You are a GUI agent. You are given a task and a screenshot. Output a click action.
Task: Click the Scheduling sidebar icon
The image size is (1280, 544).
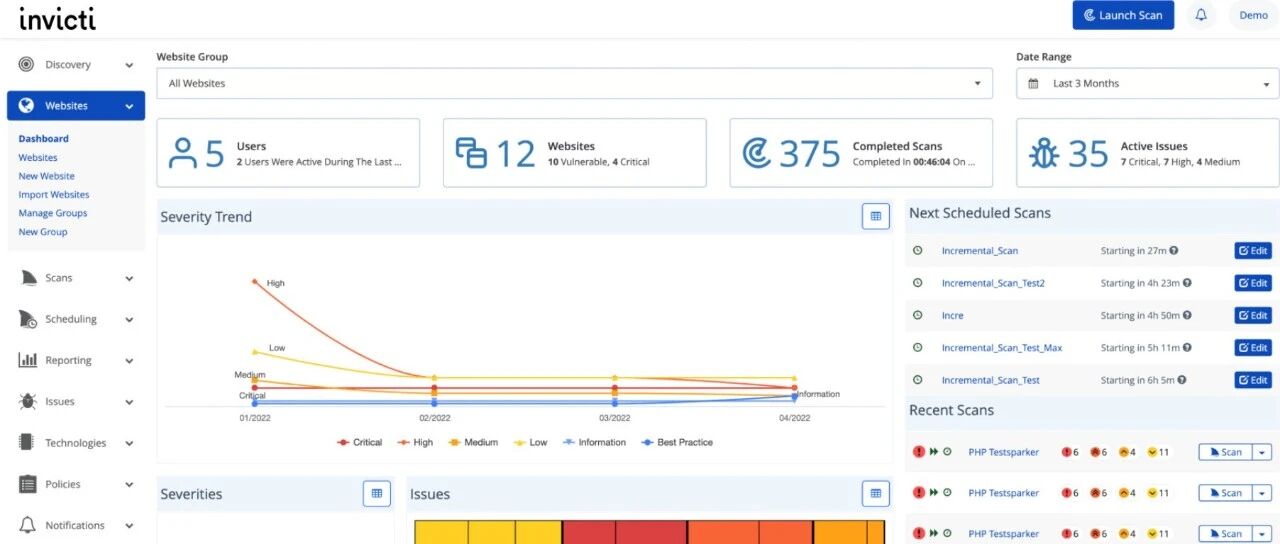coord(27,319)
